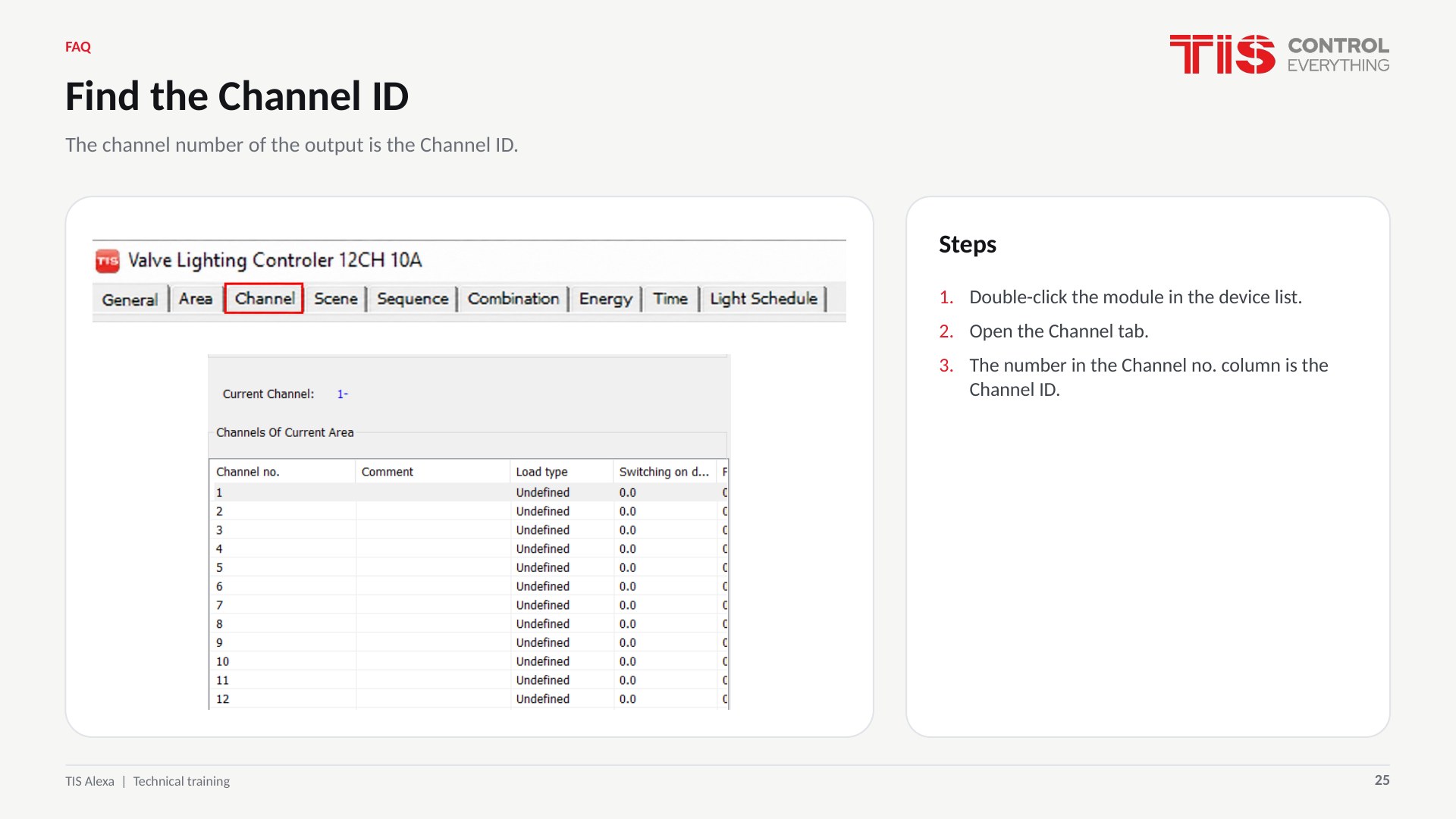Image resolution: width=1456 pixels, height=819 pixels.
Task: Select channel row 10
Action: [469, 661]
